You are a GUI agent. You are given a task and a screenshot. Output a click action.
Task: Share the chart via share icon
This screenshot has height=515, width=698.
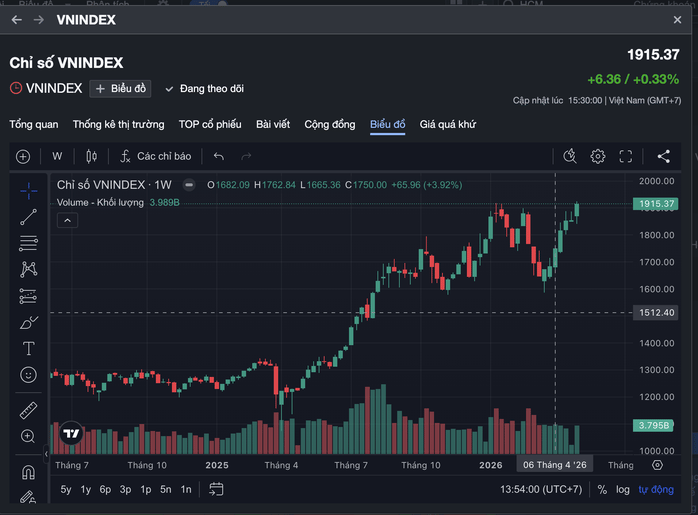(x=664, y=157)
